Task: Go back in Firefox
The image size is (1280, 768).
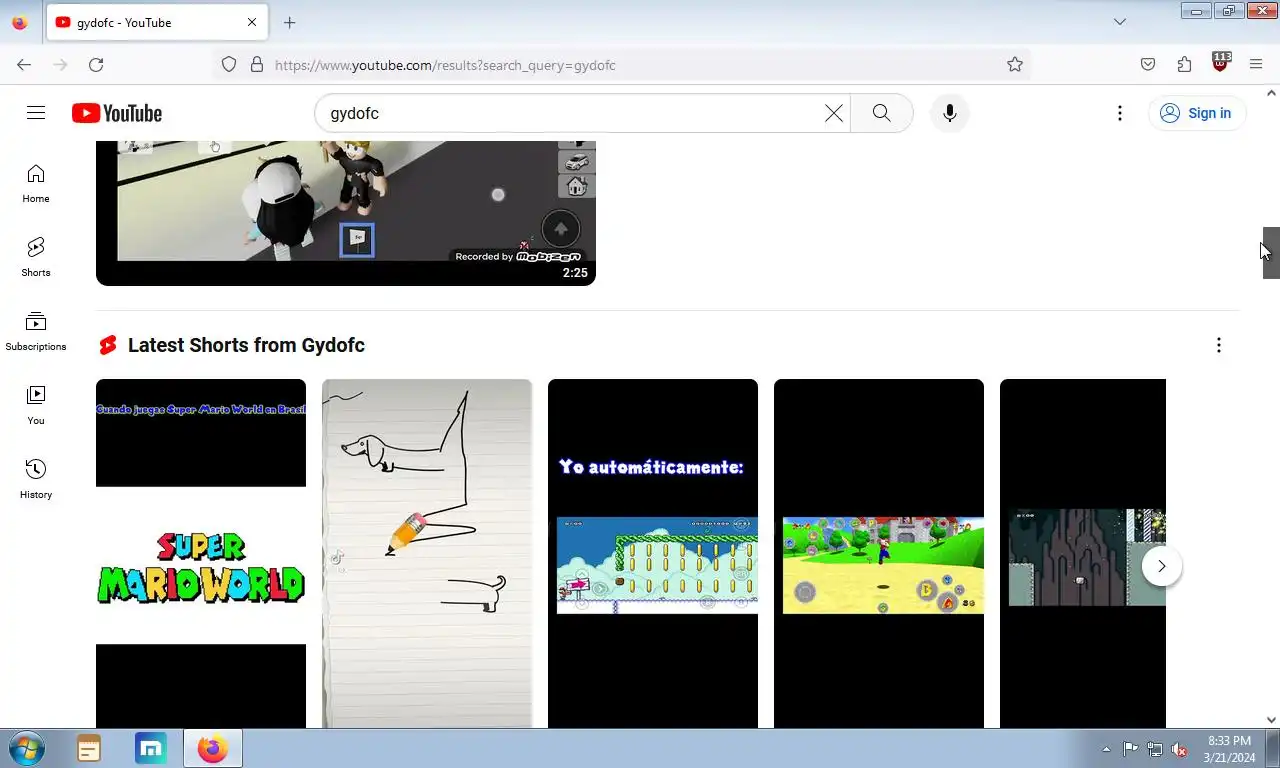Action: [x=24, y=64]
